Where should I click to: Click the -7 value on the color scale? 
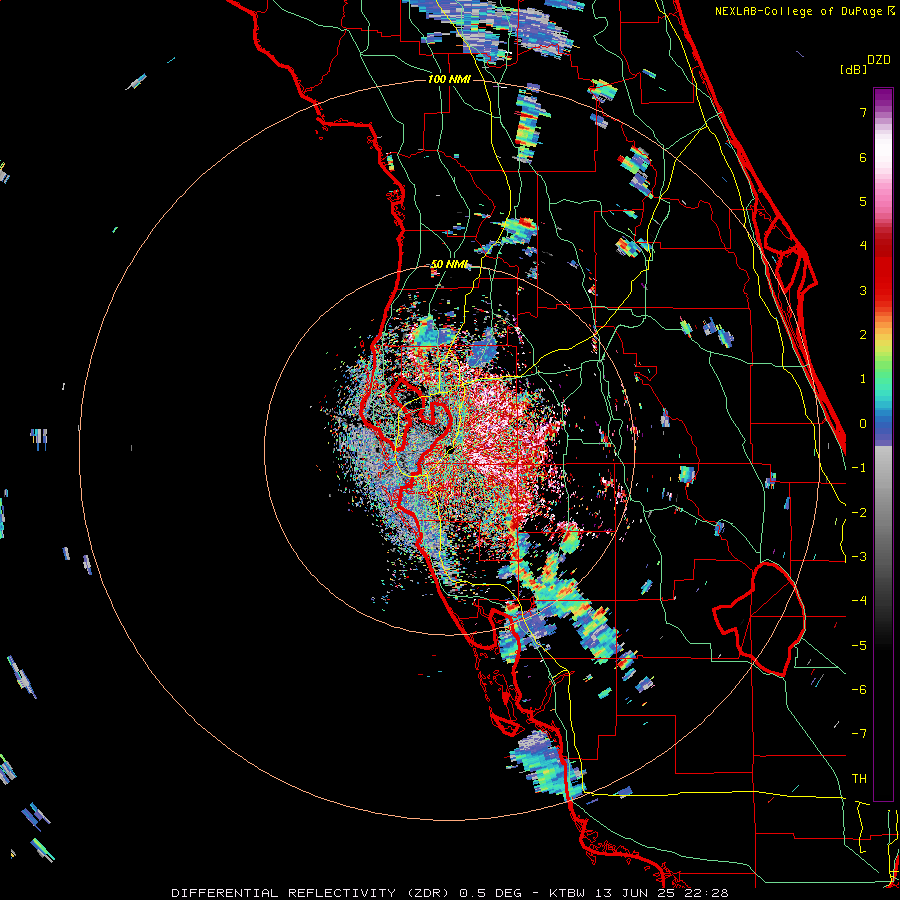[859, 734]
